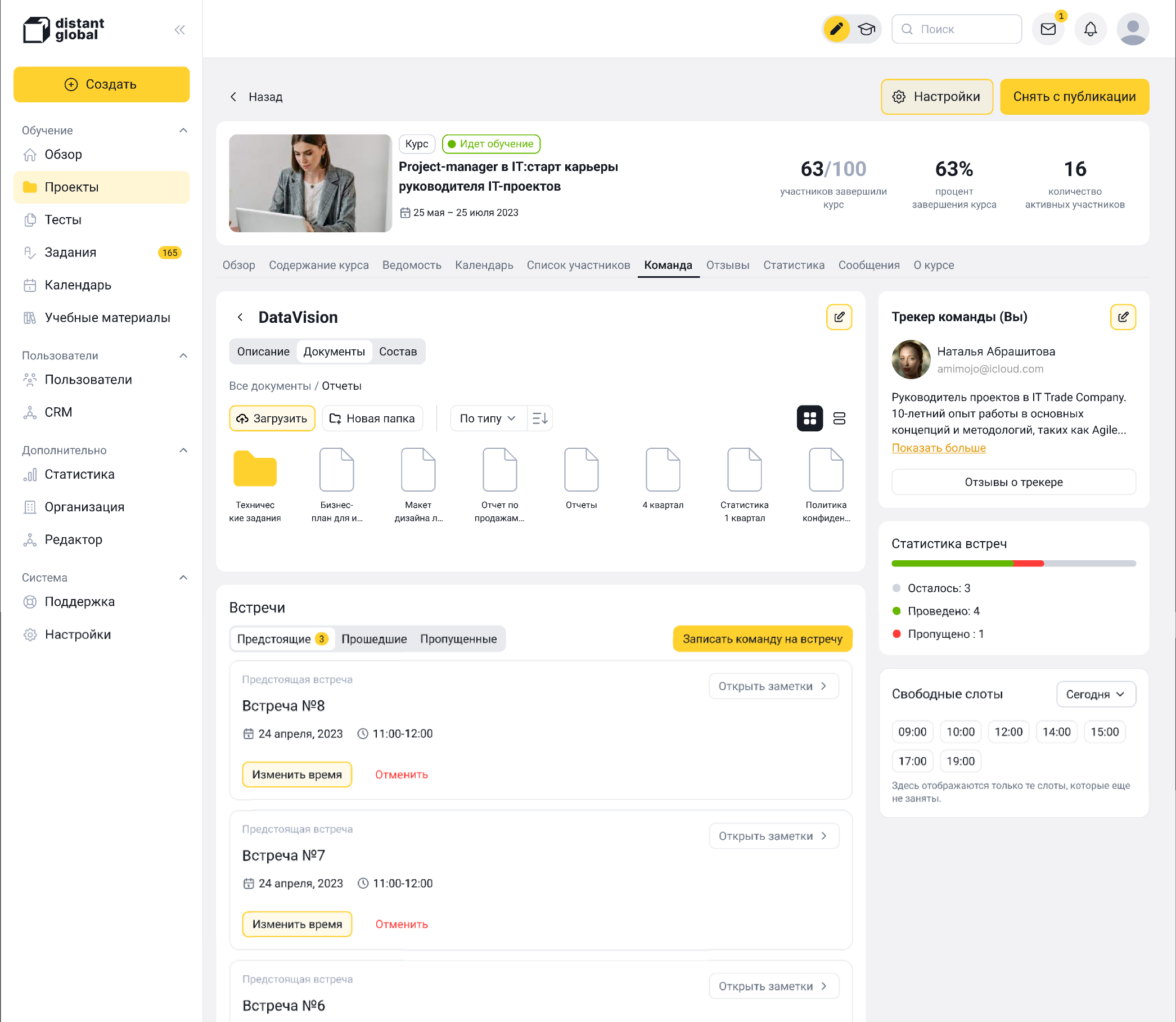Viewport: 1176px width, 1022px height.
Task: Click the Поиск search field
Action: 956,29
